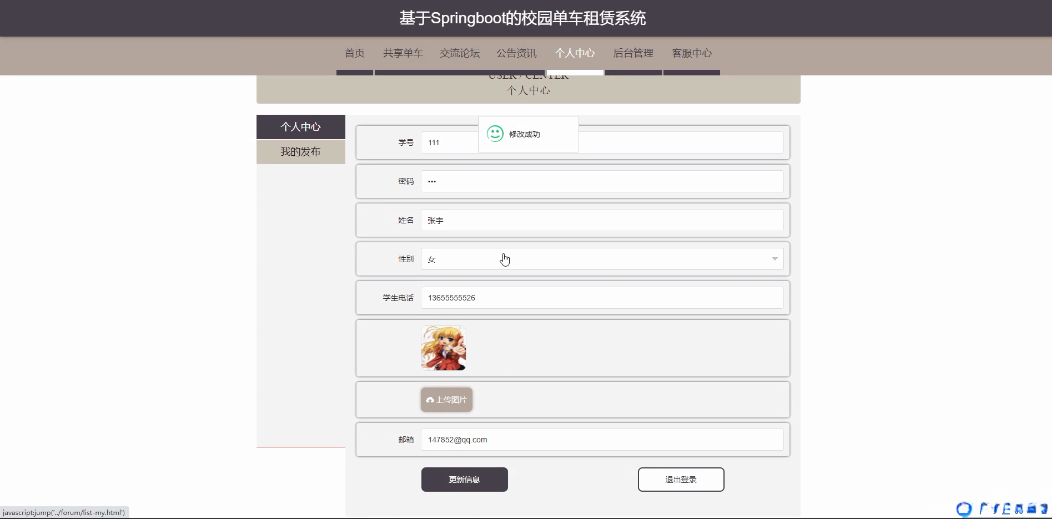Click the anime avatar thumbnail
Image resolution: width=1052 pixels, height=519 pixels.
[x=443, y=348]
